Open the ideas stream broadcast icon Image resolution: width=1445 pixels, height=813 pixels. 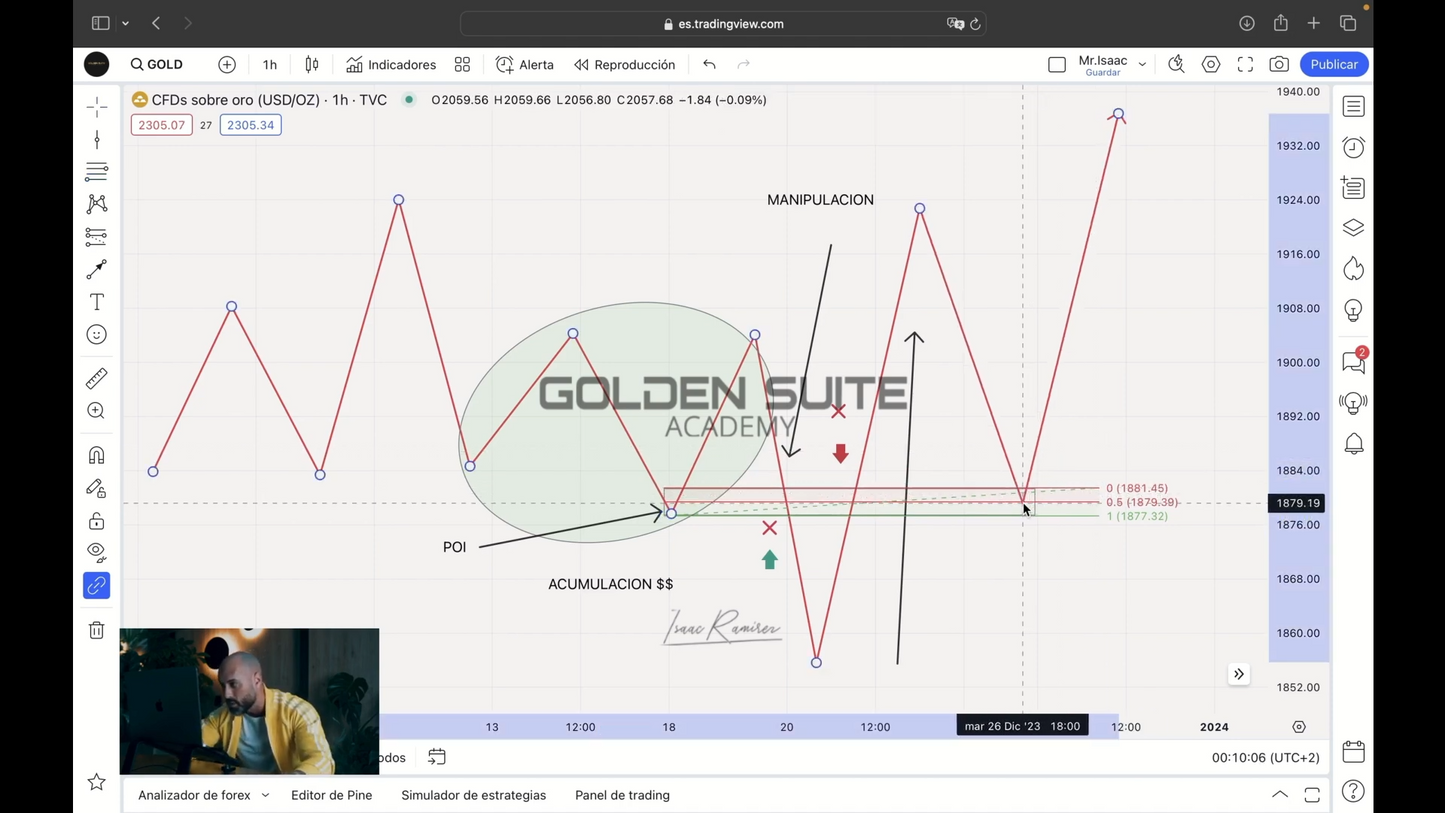pos(1354,403)
